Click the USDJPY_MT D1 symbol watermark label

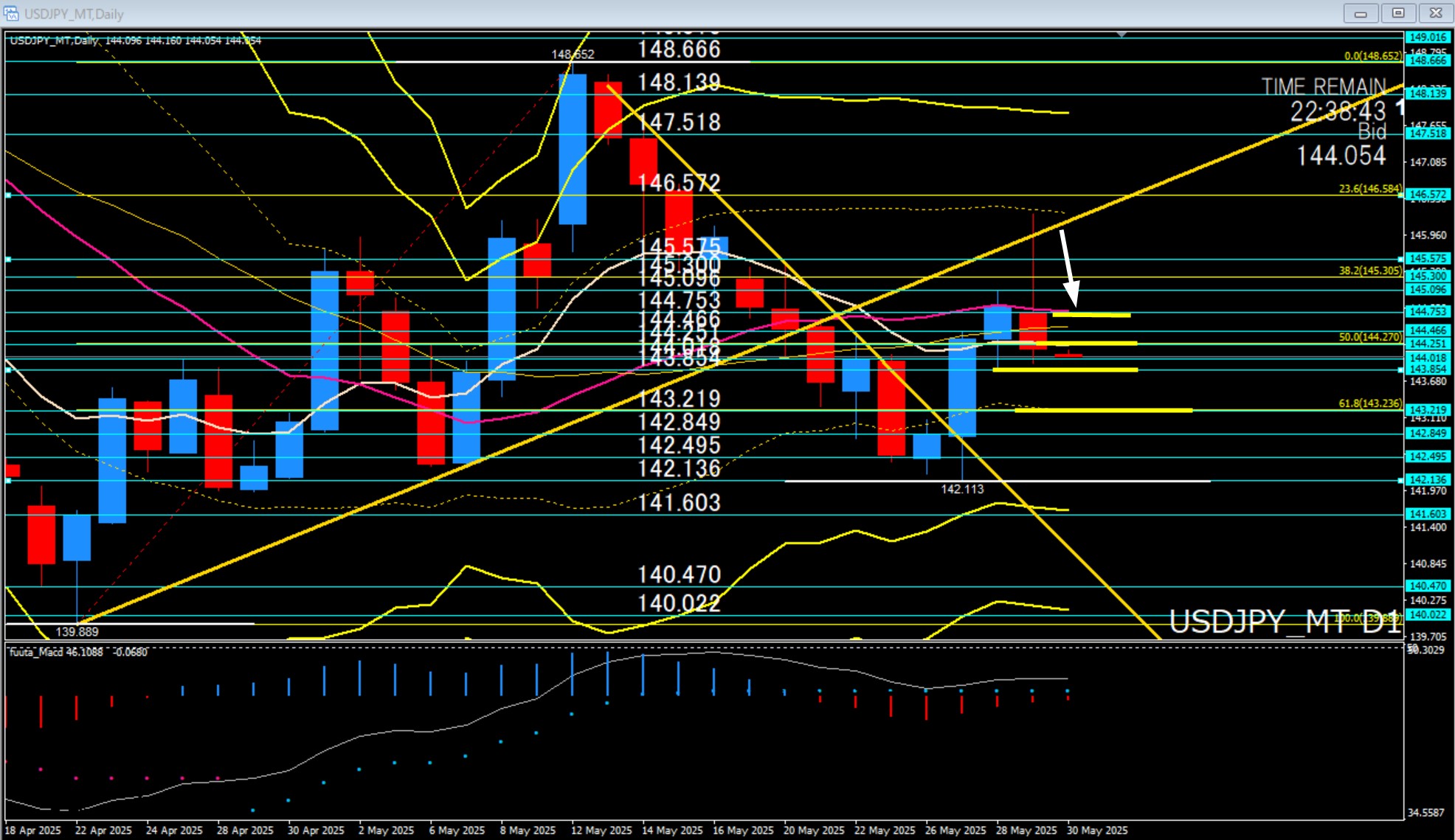click(1285, 622)
